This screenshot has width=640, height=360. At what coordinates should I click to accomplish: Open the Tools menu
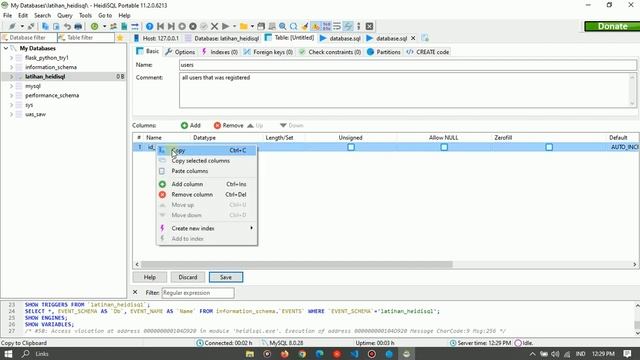85,16
